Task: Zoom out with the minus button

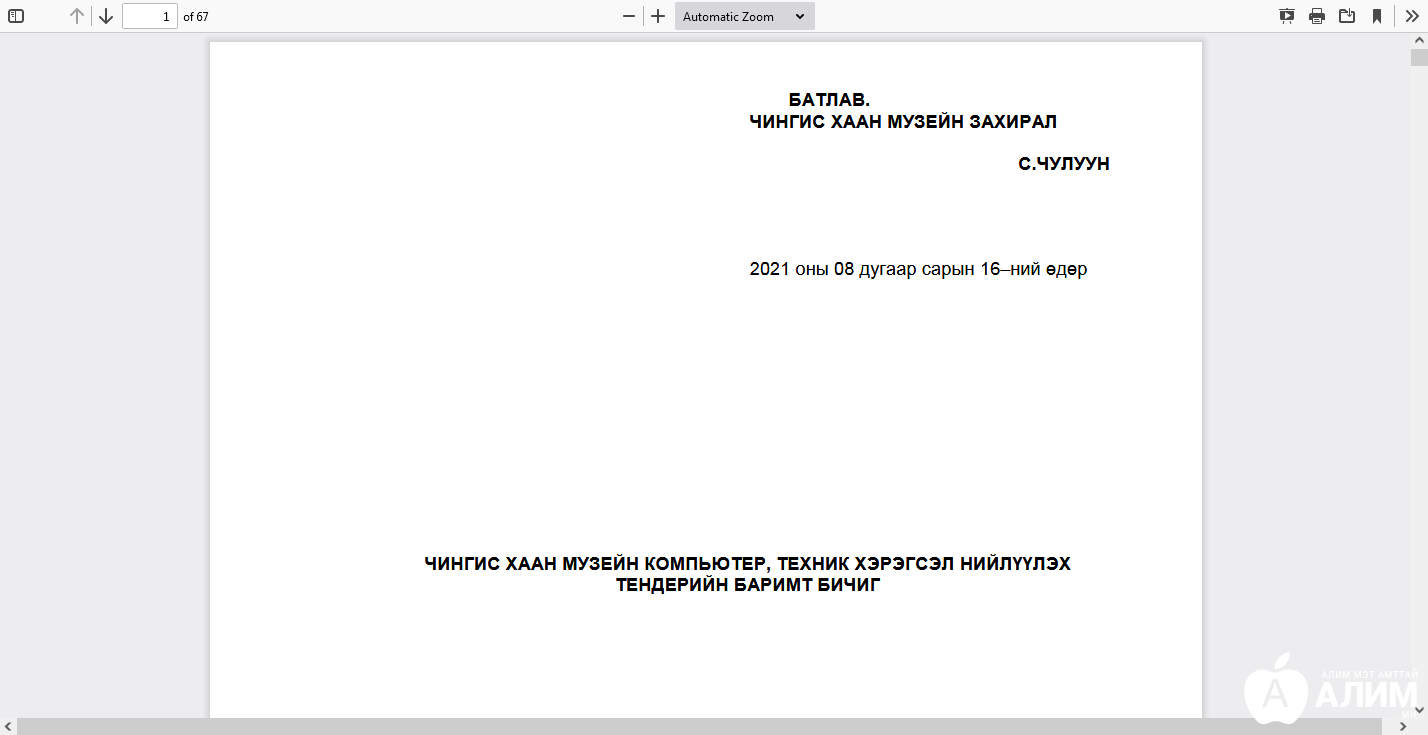Action: click(629, 16)
